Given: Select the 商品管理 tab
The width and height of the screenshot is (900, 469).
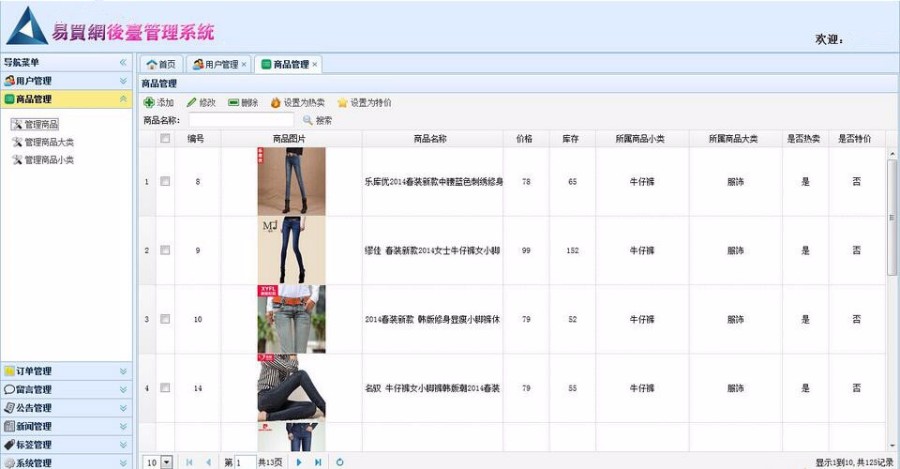Looking at the screenshot, I should point(286,64).
